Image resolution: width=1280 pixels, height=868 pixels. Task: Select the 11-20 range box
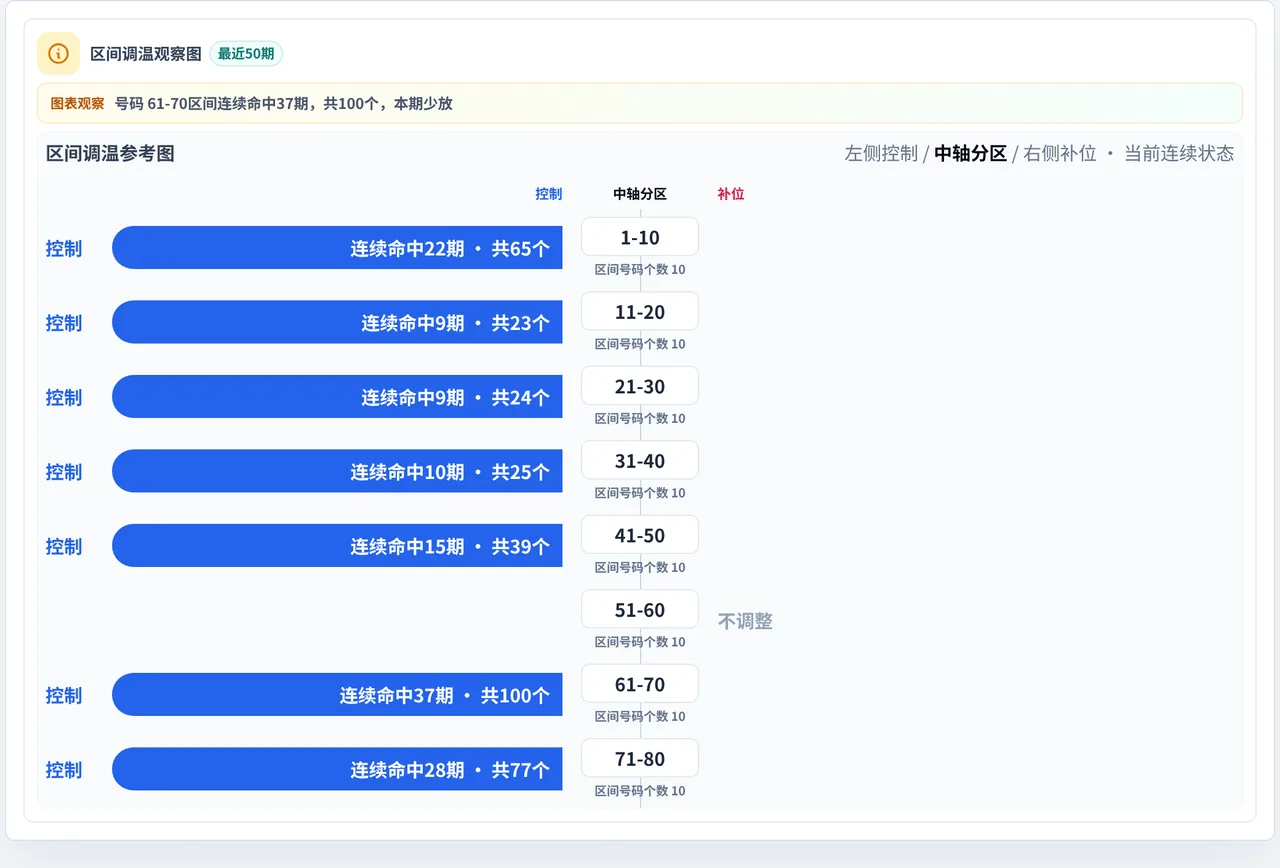click(640, 311)
